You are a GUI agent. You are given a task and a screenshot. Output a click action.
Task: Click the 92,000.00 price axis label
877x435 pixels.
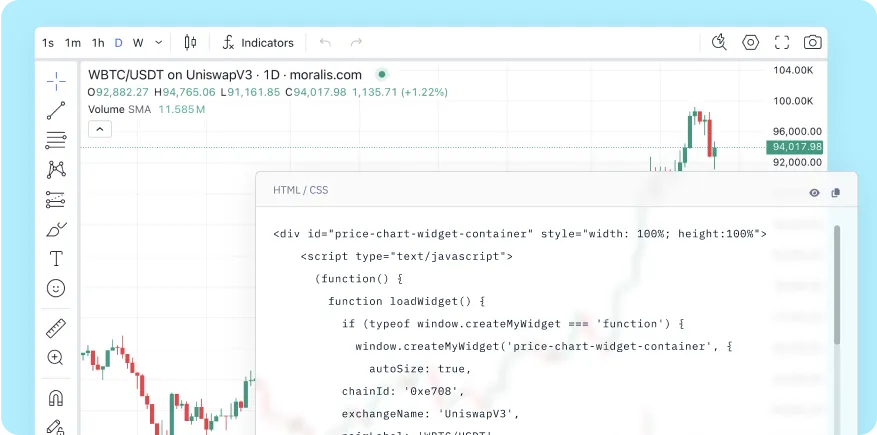(x=797, y=163)
